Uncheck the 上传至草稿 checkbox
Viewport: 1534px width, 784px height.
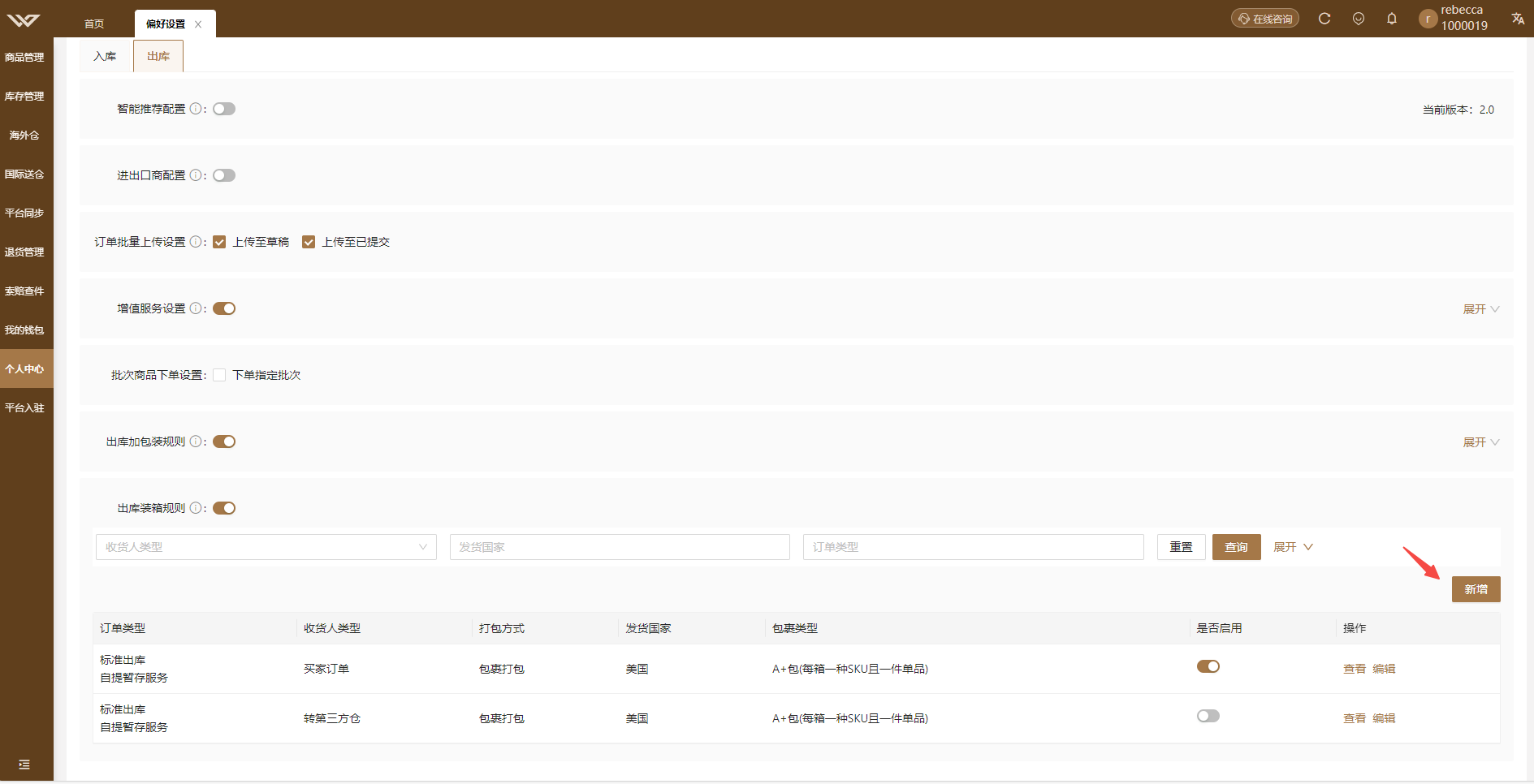(x=219, y=242)
